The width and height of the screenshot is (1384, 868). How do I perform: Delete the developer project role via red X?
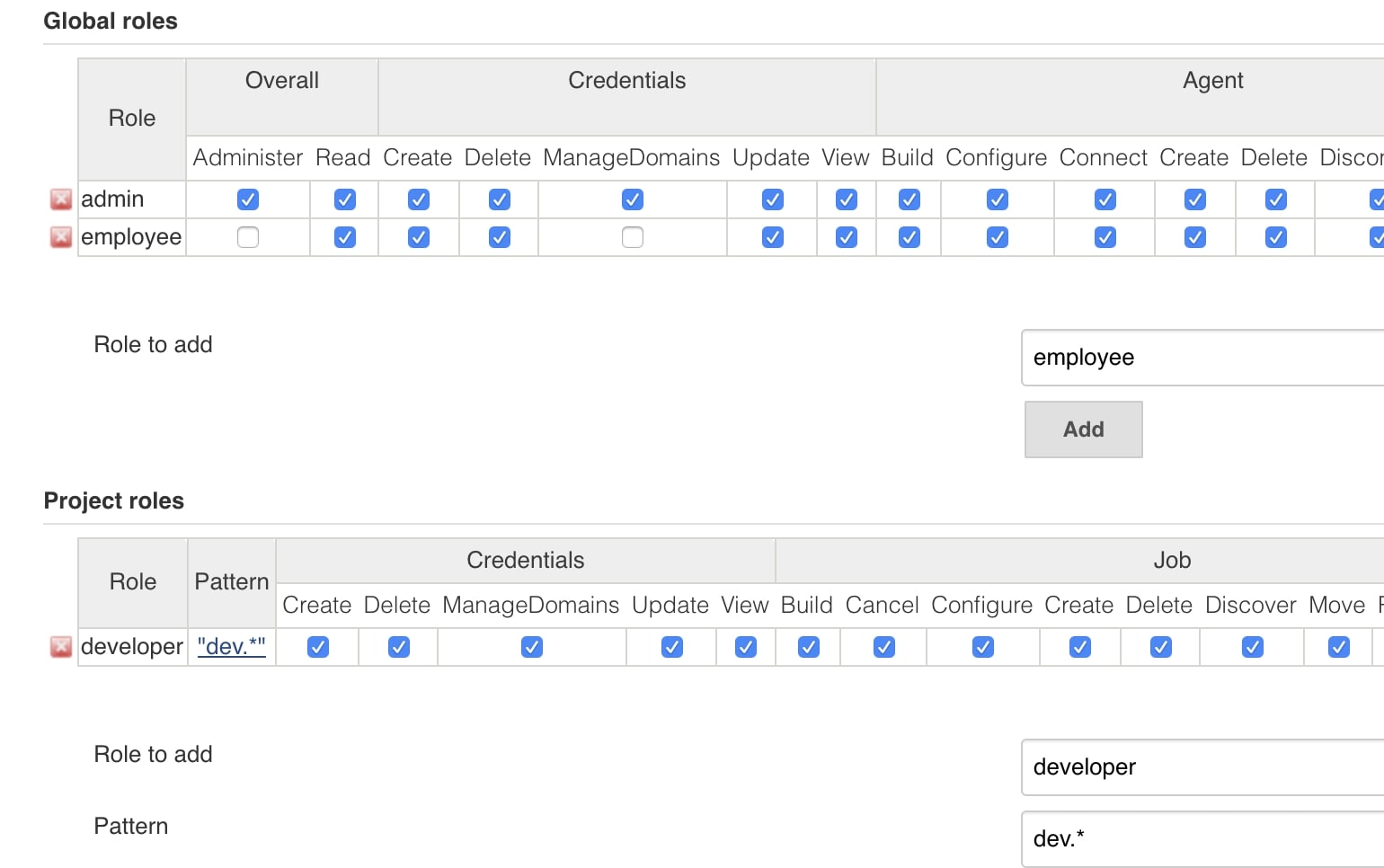click(x=60, y=647)
